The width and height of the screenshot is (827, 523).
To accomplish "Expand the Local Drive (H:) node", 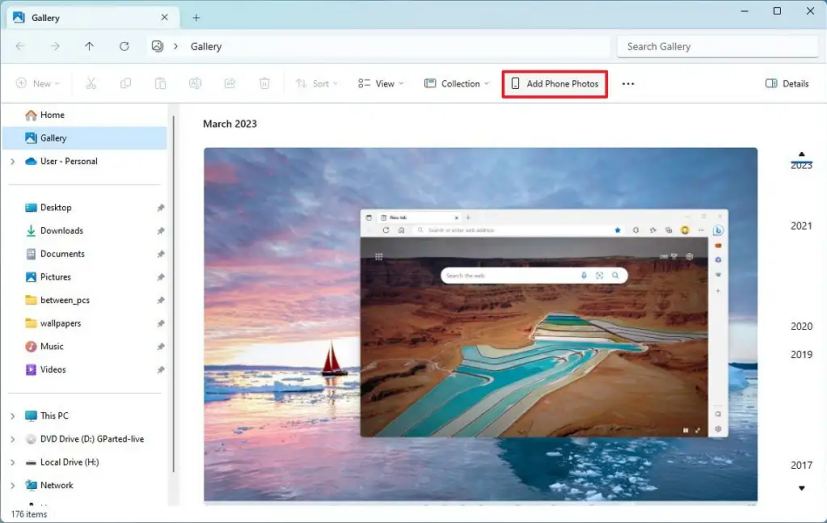I will [13, 462].
